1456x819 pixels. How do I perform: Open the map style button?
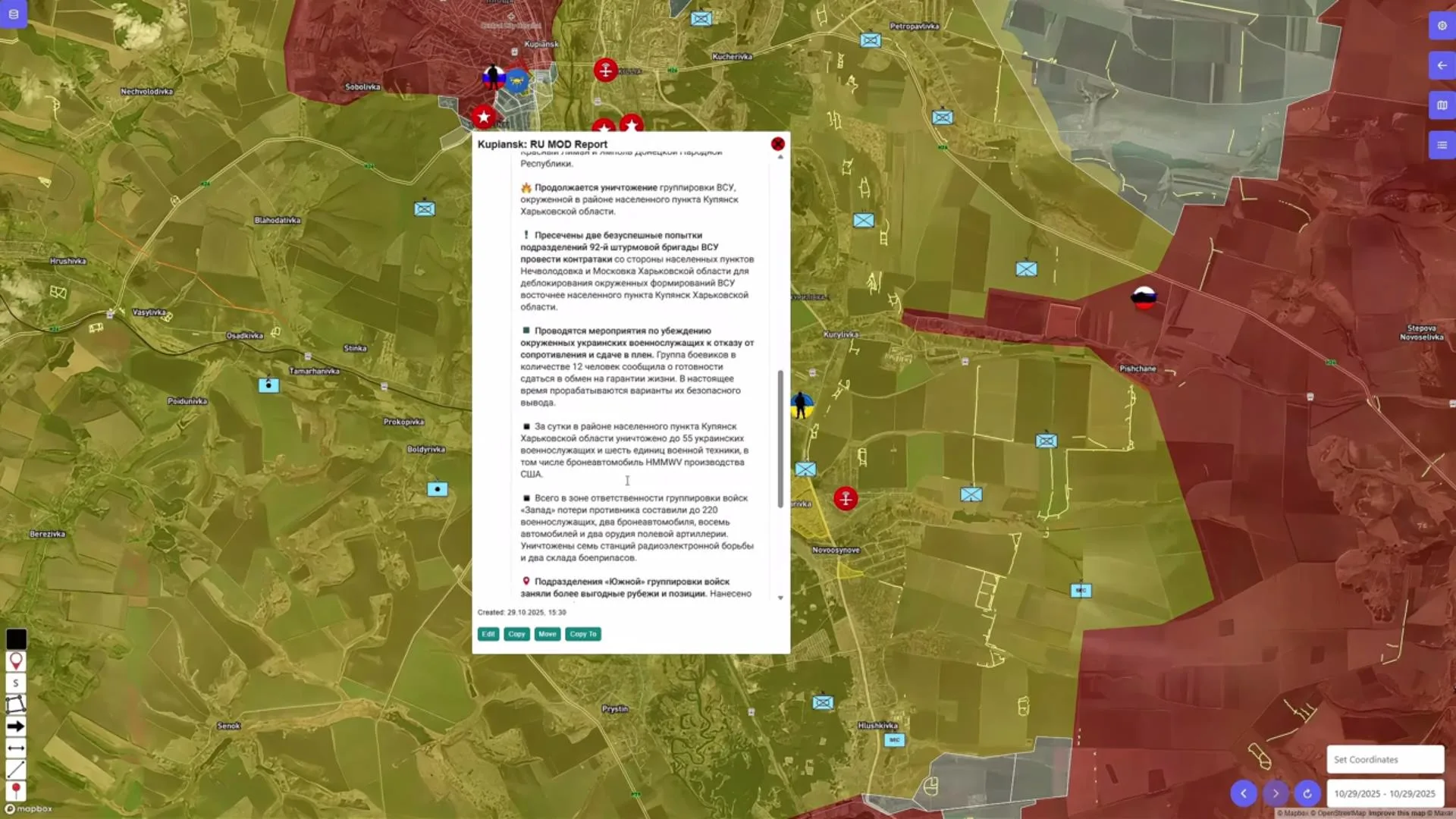tap(1442, 105)
